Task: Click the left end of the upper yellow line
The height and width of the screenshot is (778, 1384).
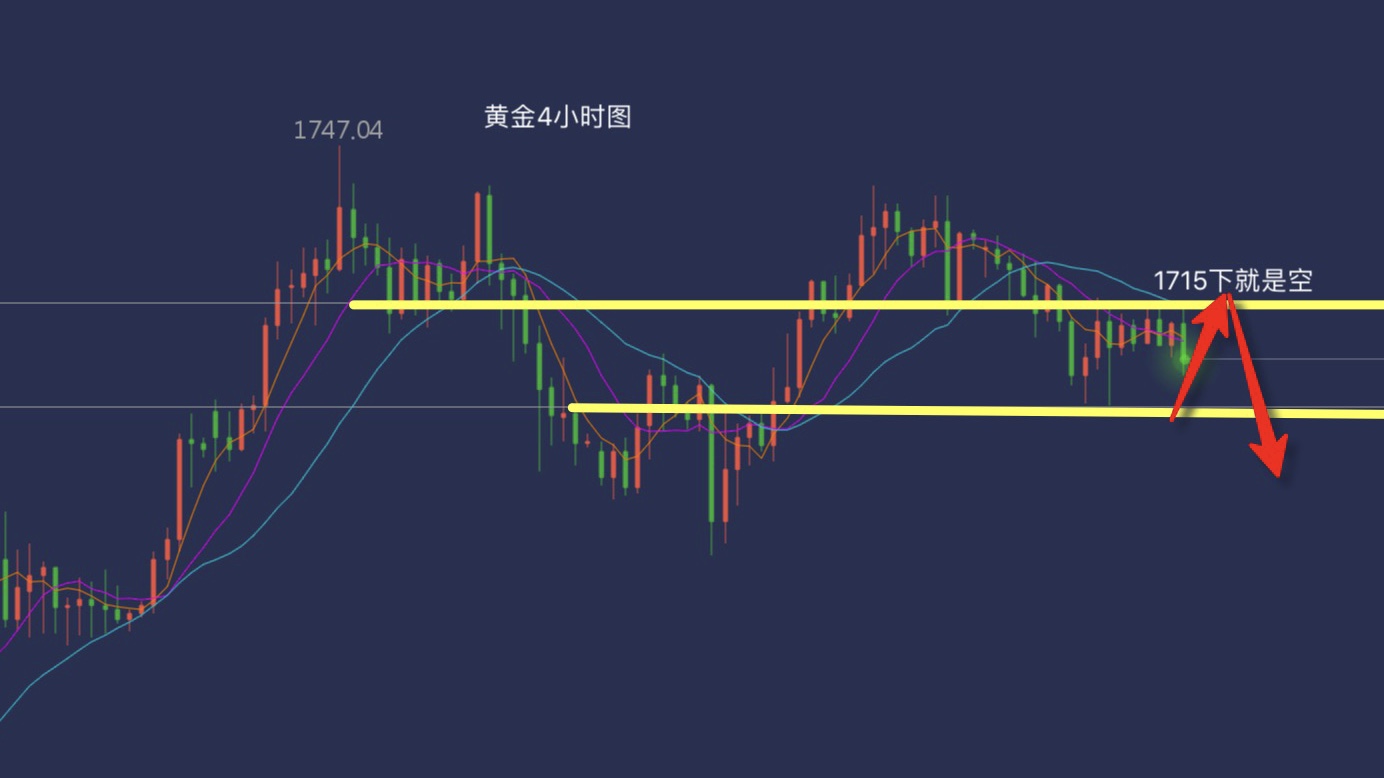Action: (x=353, y=304)
